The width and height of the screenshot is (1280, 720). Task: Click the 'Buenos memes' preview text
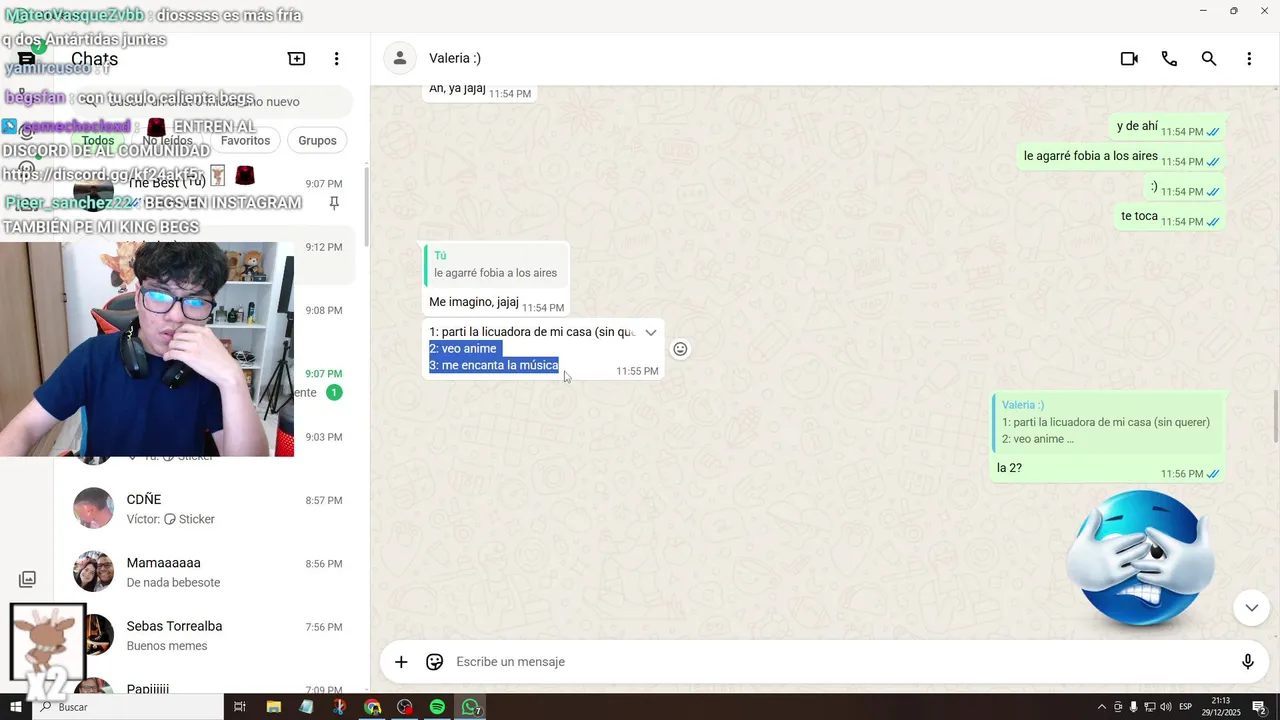[x=167, y=646]
